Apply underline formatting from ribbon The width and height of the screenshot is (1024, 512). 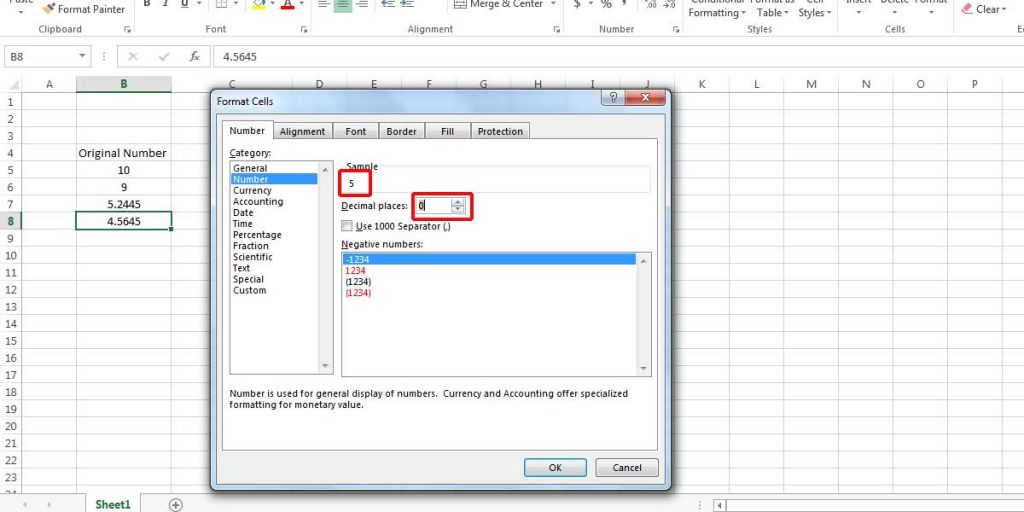tap(184, 4)
